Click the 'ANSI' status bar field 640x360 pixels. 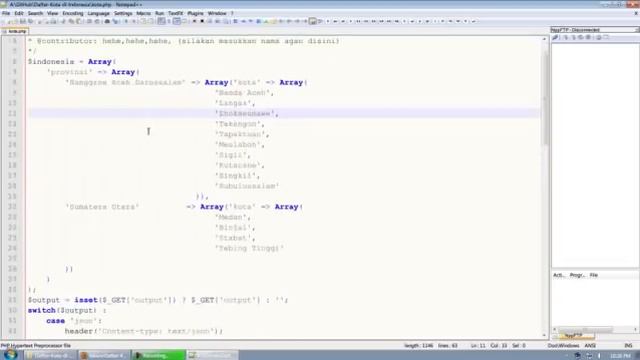pos(590,346)
